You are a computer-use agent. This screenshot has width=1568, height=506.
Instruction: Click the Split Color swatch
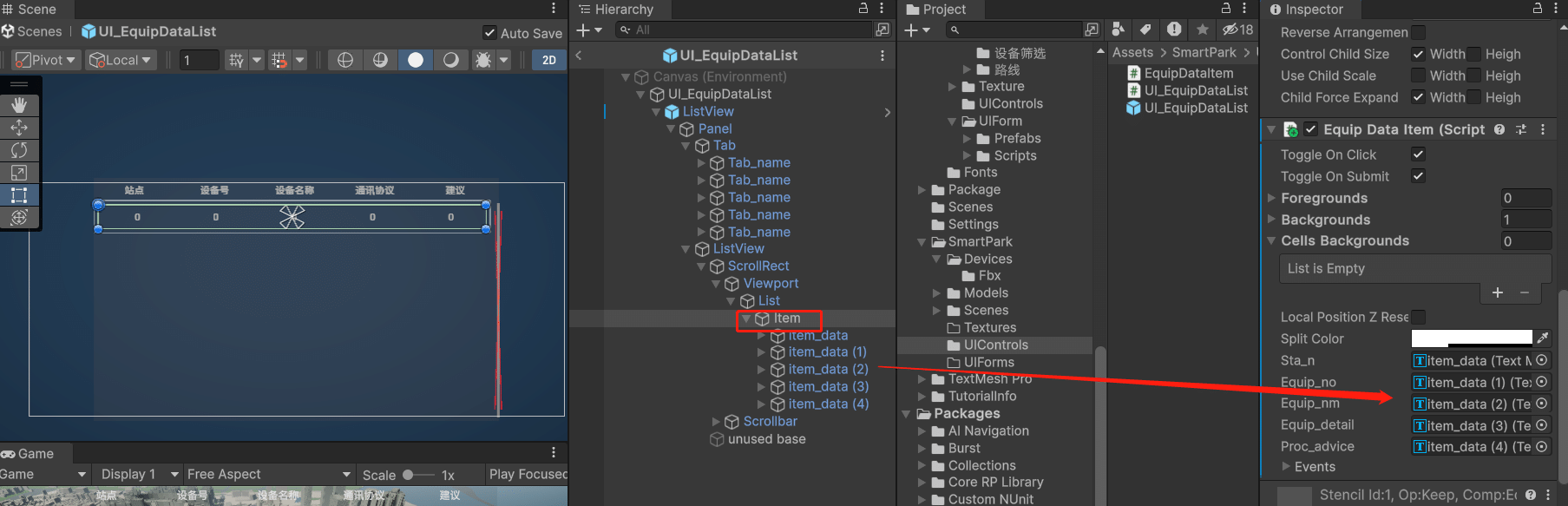(x=1472, y=338)
